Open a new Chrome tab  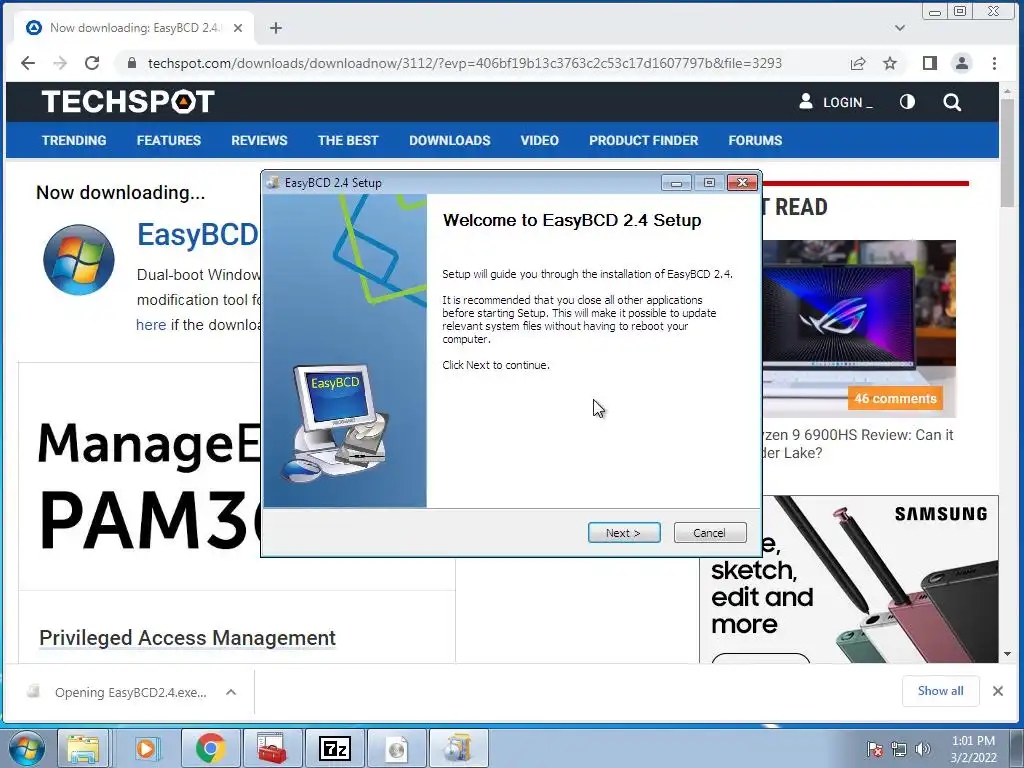tap(276, 28)
